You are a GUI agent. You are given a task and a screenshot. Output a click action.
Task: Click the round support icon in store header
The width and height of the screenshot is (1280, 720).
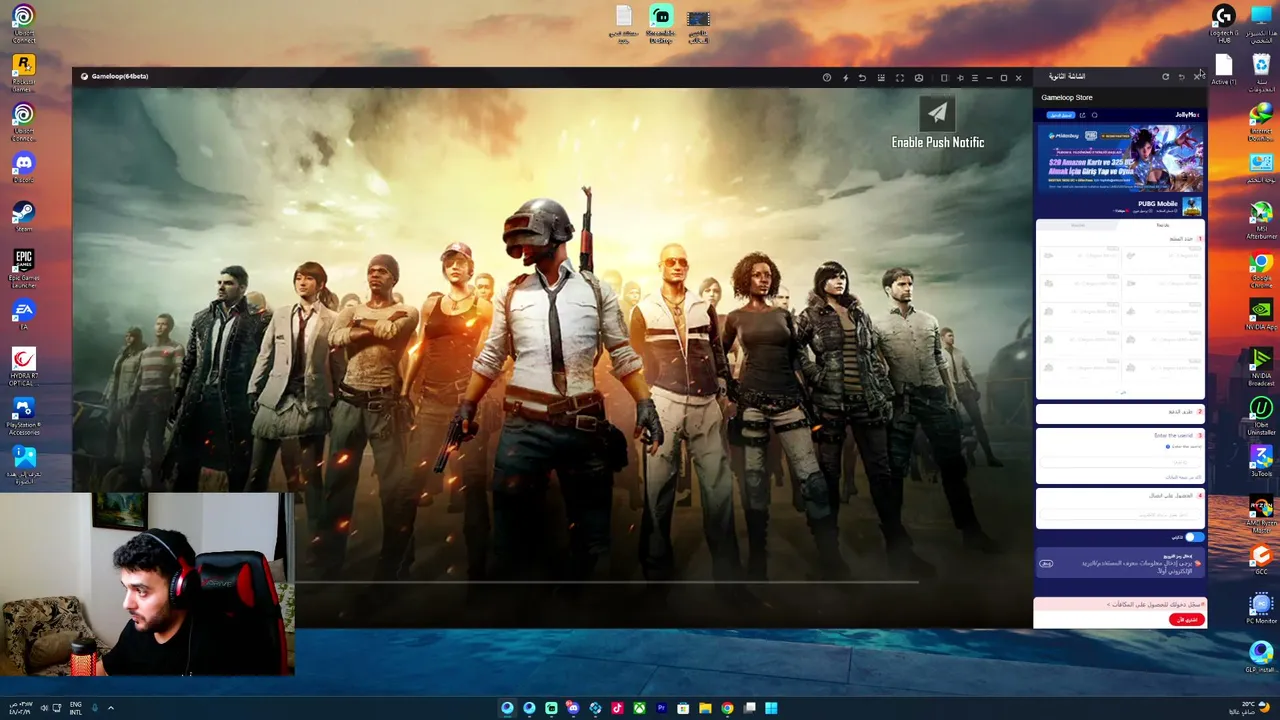pos(1094,115)
